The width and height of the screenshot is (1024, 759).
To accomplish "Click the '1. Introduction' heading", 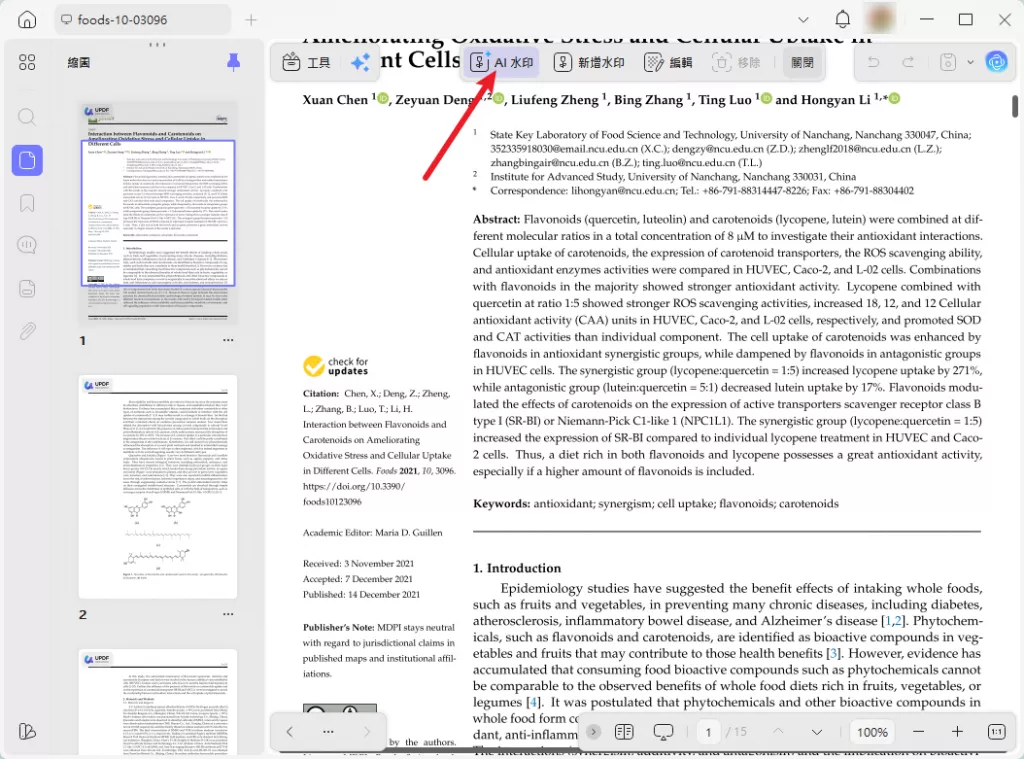I will (x=517, y=568).
